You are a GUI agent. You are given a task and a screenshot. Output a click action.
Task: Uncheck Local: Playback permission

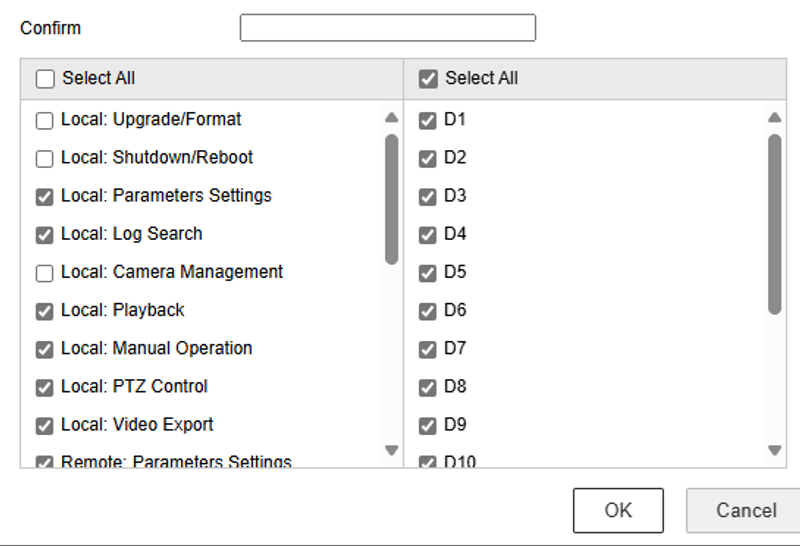tap(44, 311)
